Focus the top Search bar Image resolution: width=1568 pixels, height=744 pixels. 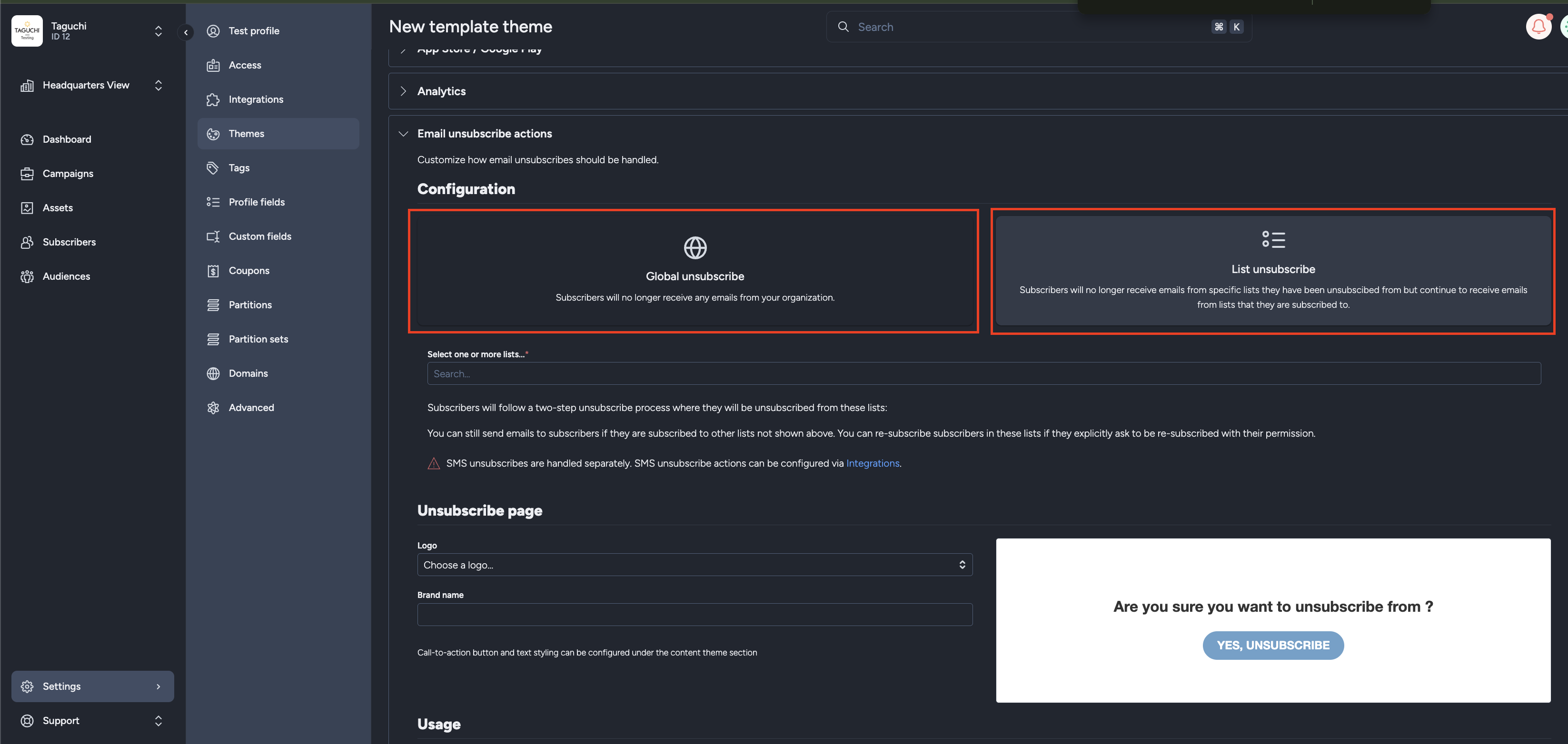pyautogui.click(x=1039, y=27)
